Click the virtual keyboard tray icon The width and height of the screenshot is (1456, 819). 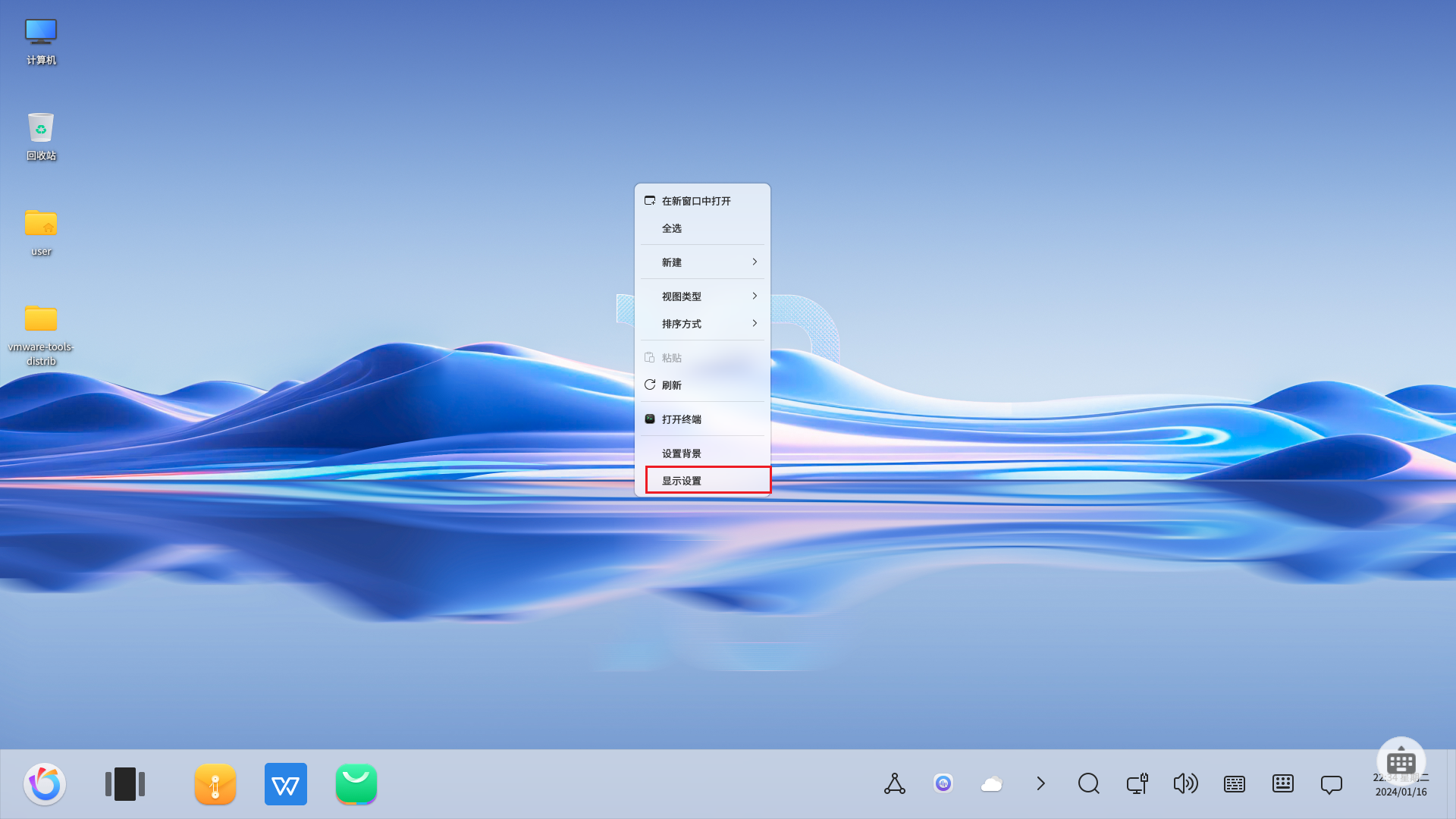[x=1283, y=783]
